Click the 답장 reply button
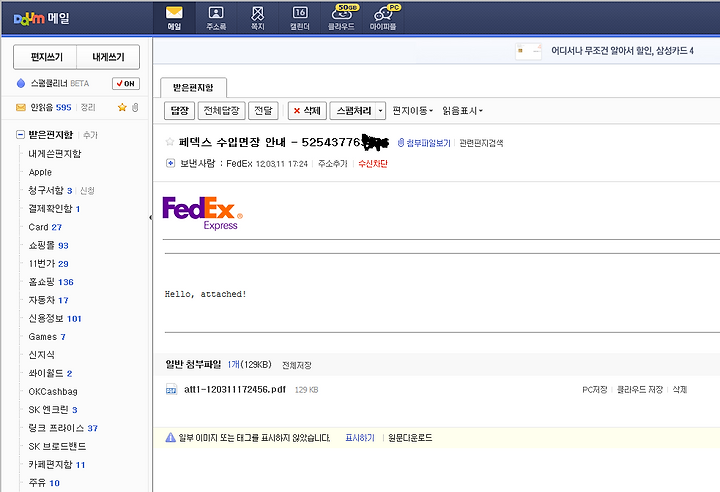Screen dimensions: 720x492 coord(180,111)
